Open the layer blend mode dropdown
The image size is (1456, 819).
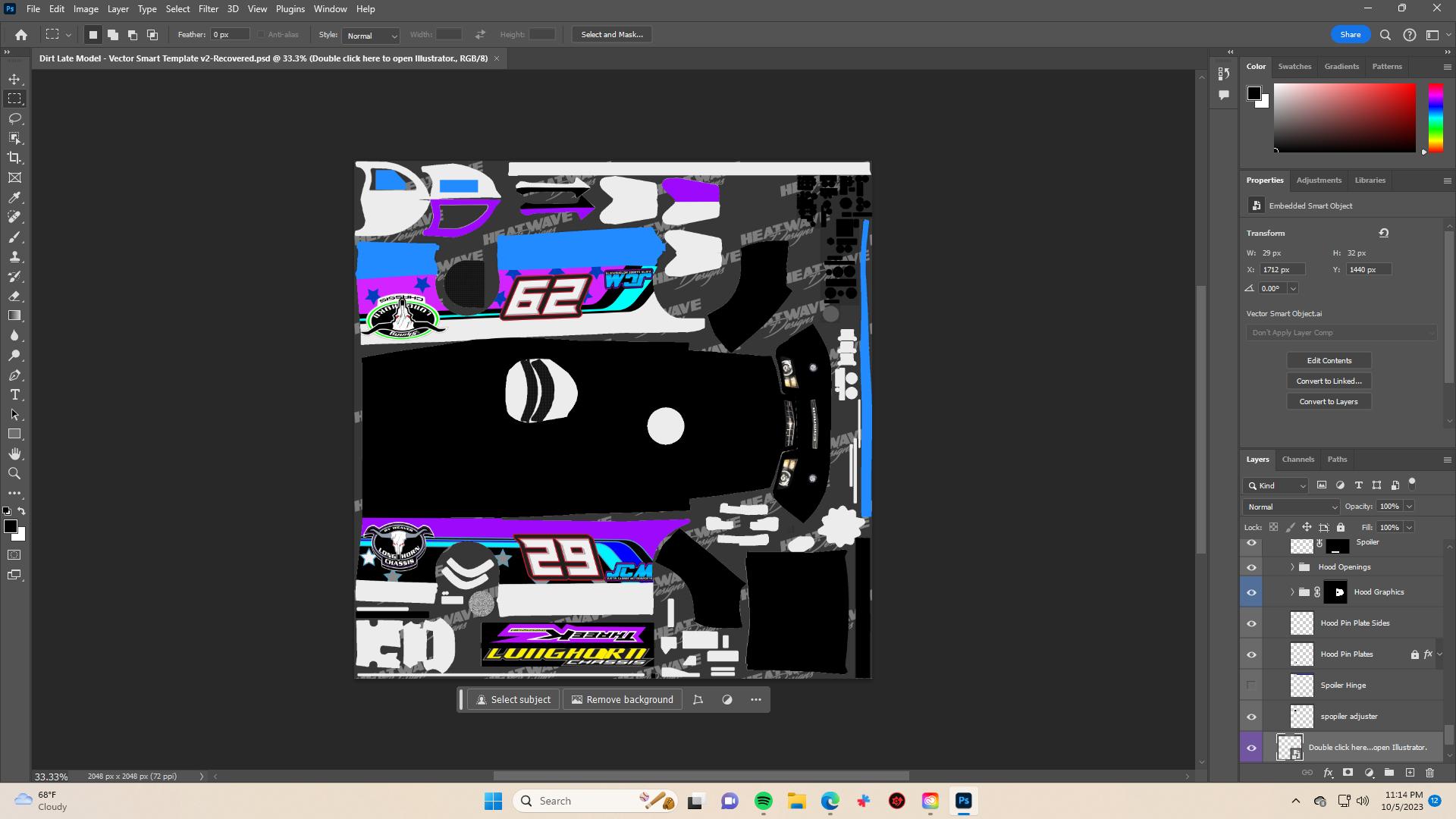coord(1291,507)
